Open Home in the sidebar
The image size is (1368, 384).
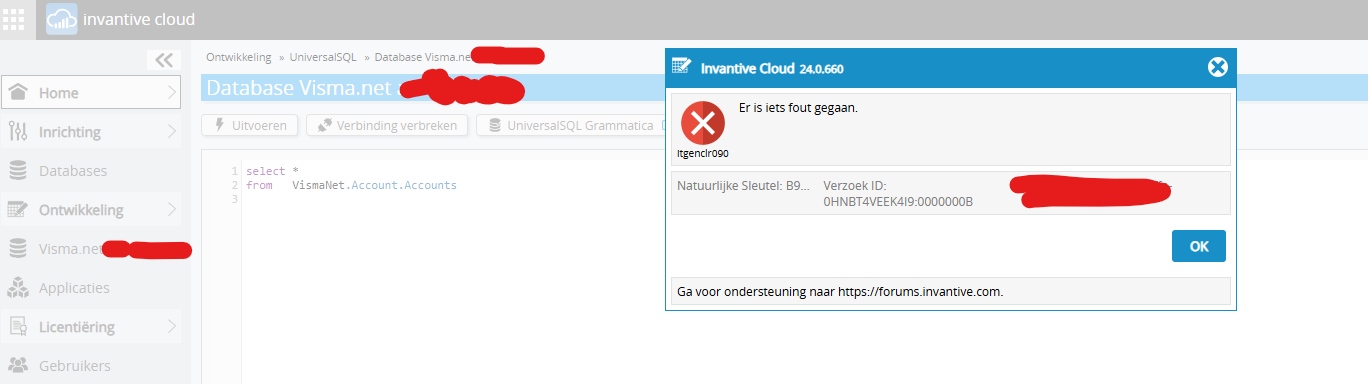coord(91,92)
